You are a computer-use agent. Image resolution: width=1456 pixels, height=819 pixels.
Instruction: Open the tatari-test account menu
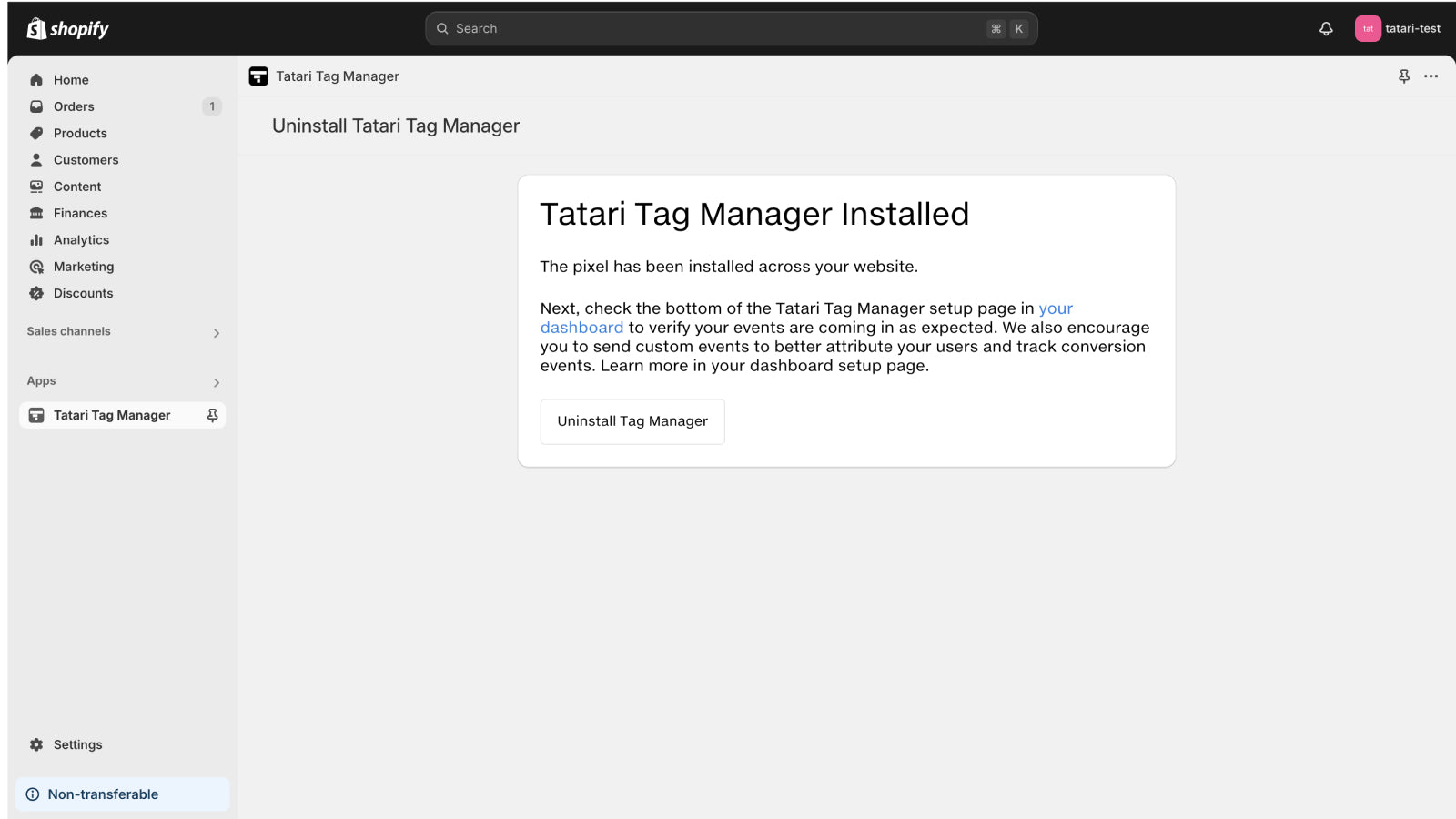coord(1398,29)
